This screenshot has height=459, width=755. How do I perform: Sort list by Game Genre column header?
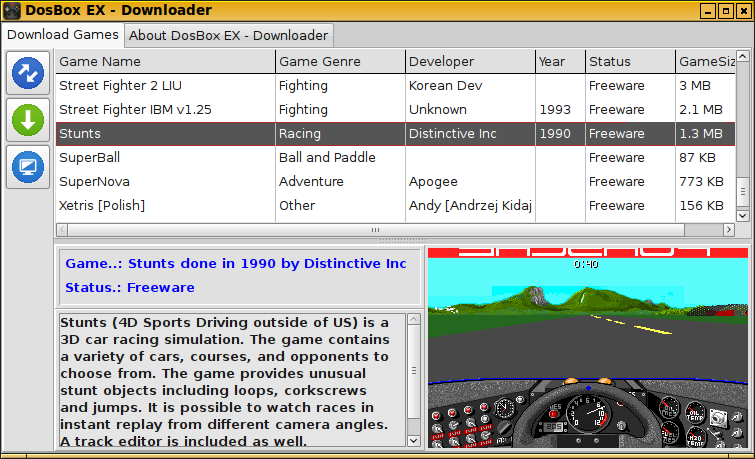tap(339, 62)
